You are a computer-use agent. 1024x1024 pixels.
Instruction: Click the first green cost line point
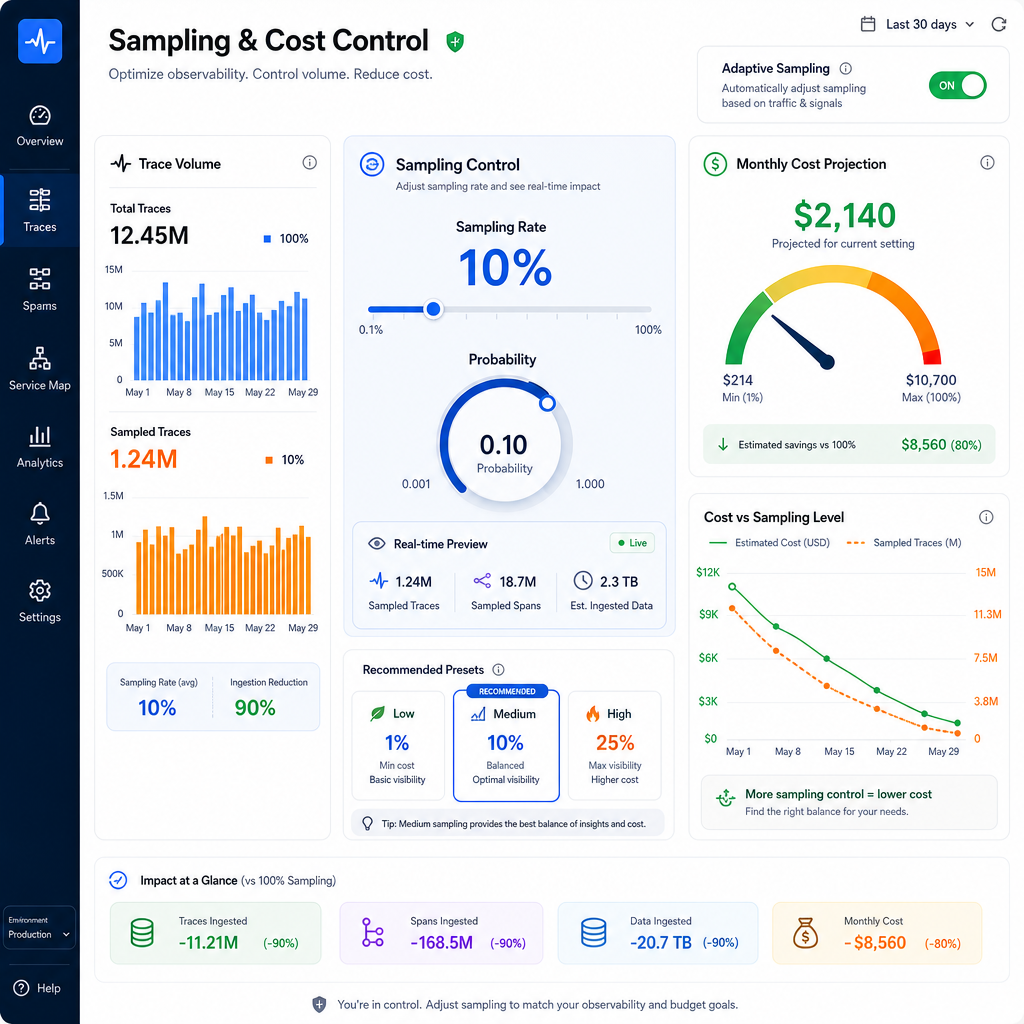point(732,587)
